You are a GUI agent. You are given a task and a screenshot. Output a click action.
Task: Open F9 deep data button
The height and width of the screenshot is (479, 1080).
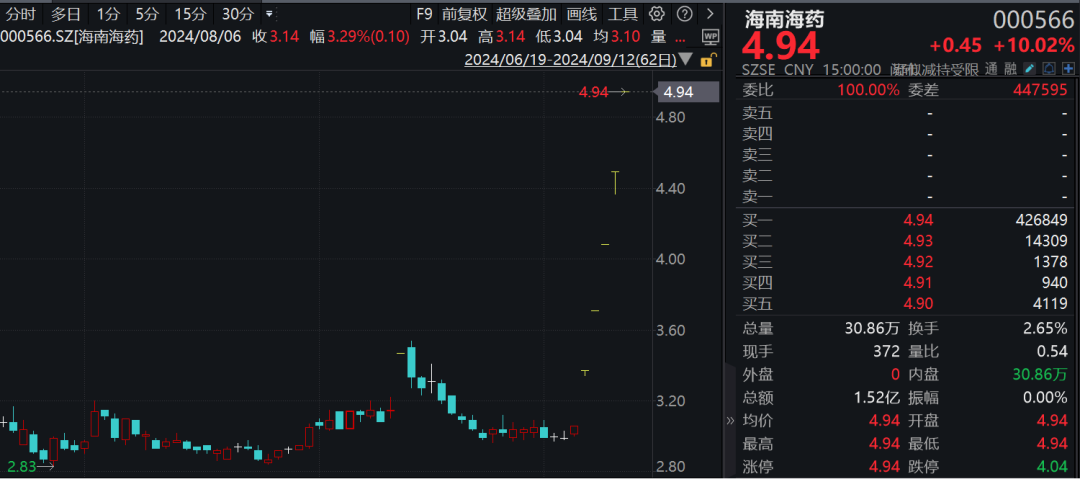click(424, 14)
